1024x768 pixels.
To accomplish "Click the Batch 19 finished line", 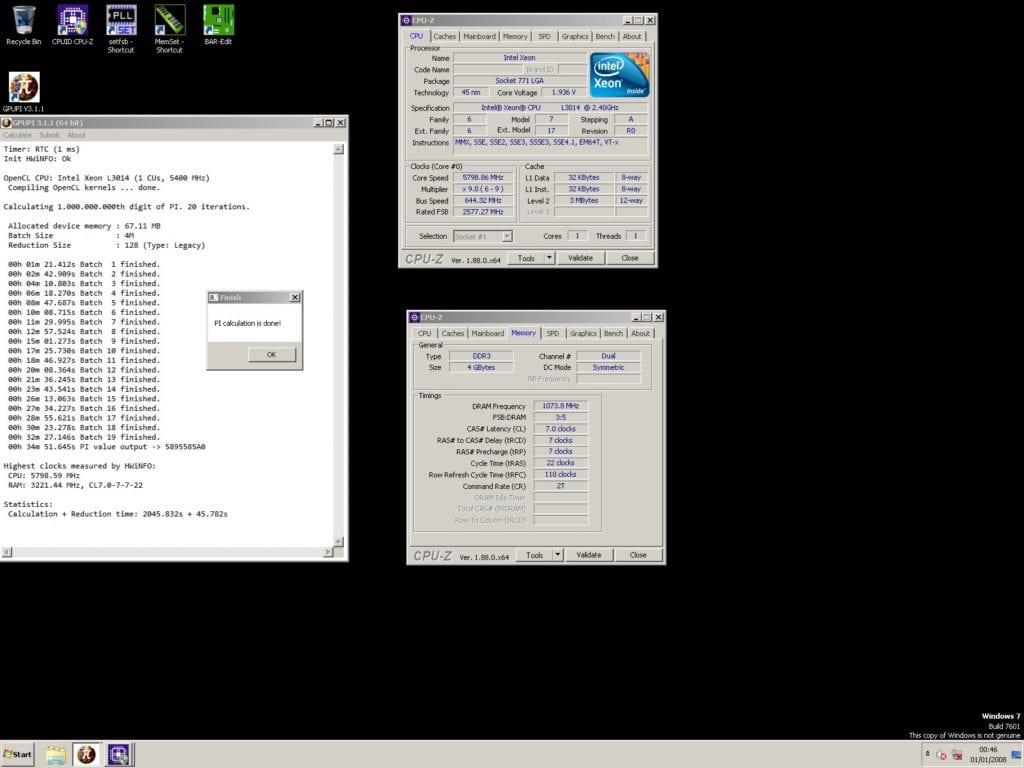I will pos(84,437).
